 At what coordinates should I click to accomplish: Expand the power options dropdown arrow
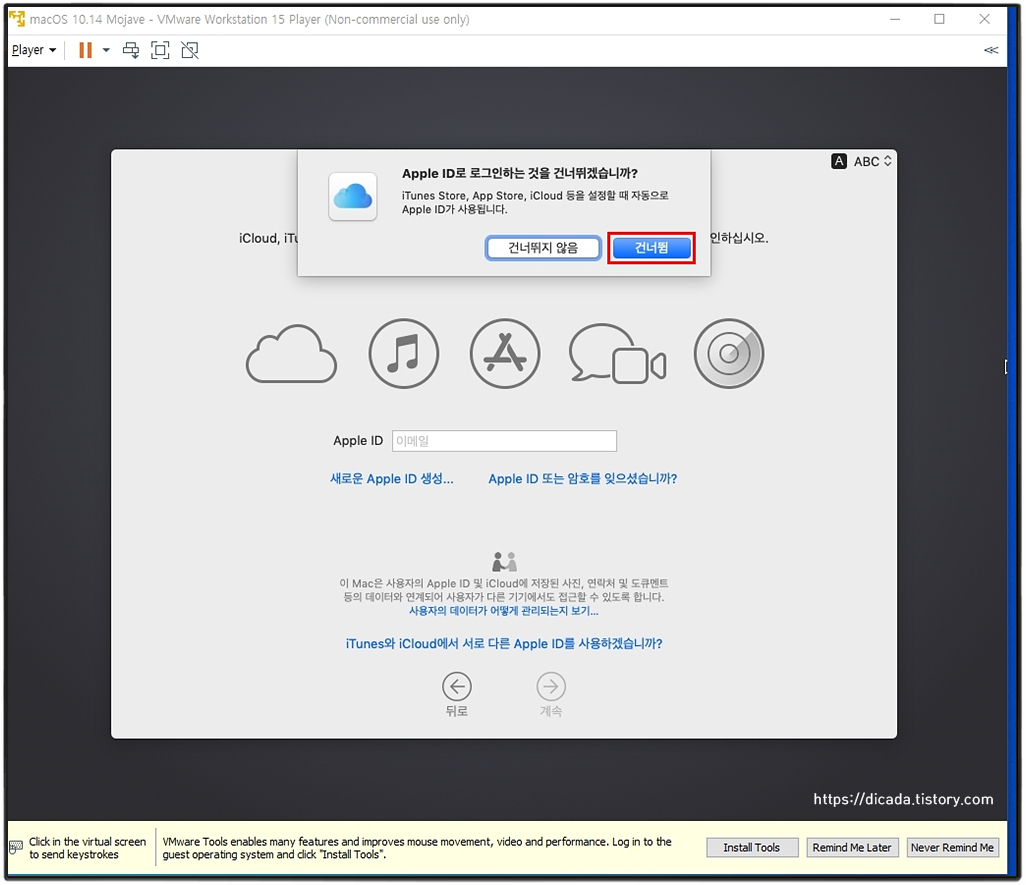click(x=106, y=50)
